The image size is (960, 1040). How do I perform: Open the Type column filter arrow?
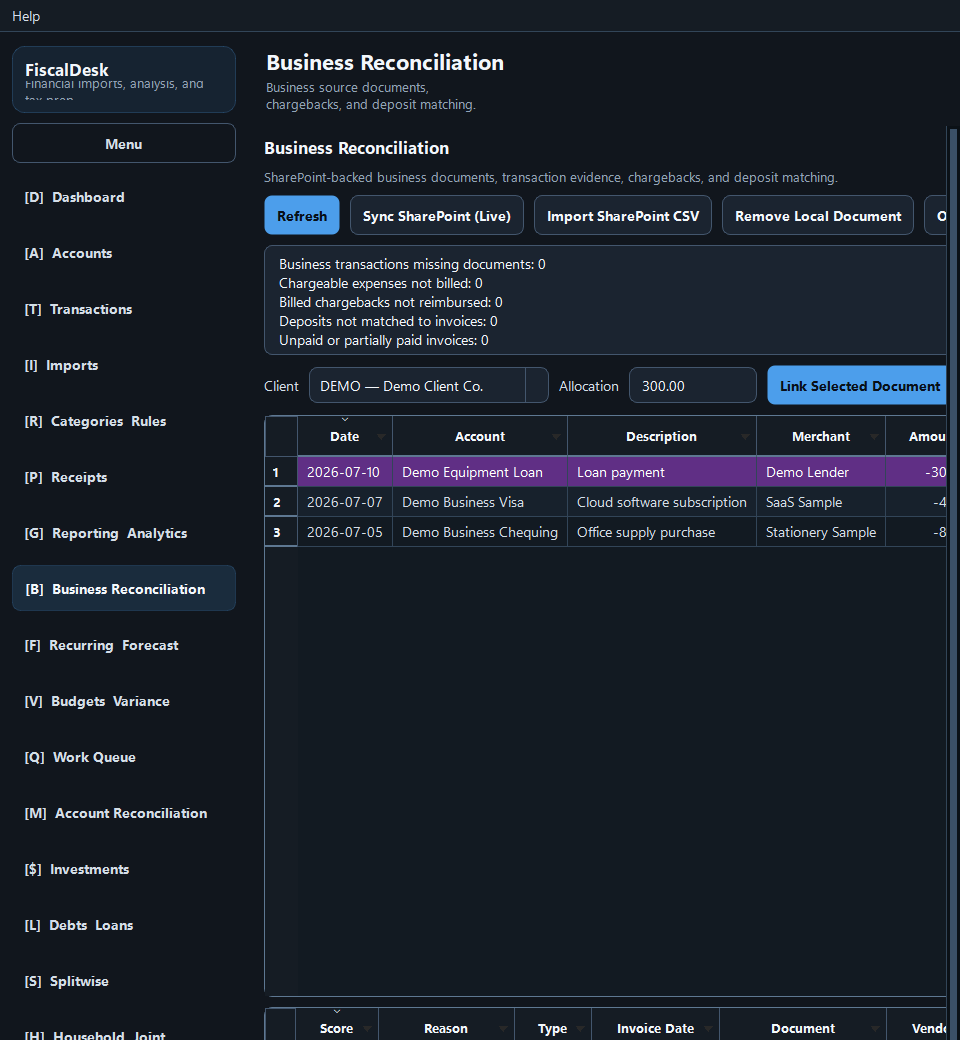(x=581, y=1028)
